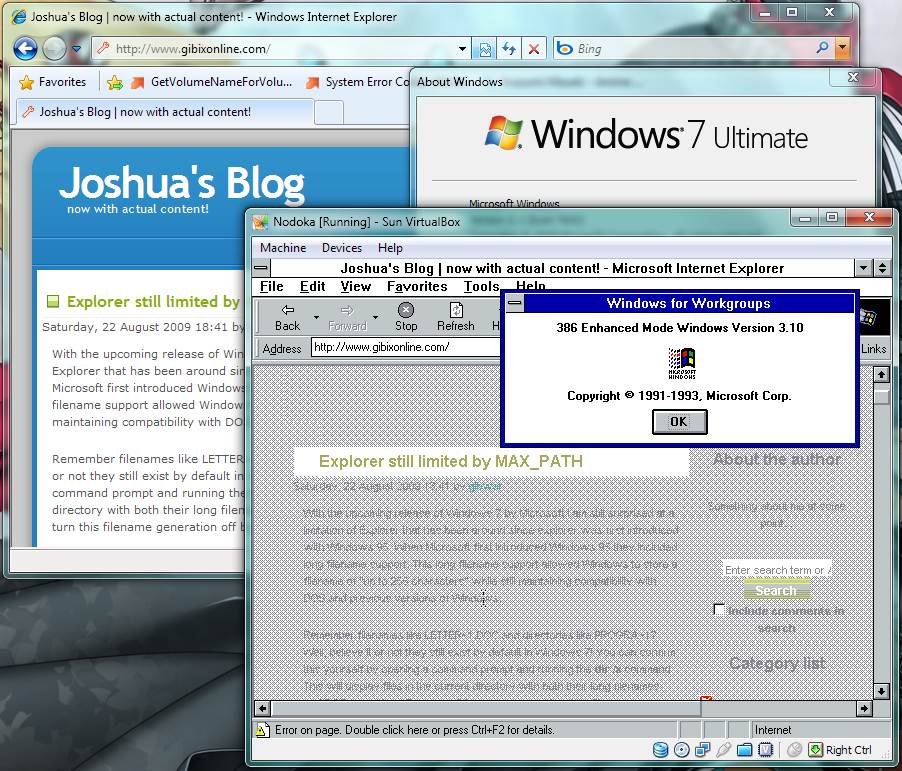Click the green Search button in guest page
The width and height of the screenshot is (902, 771).
776,590
